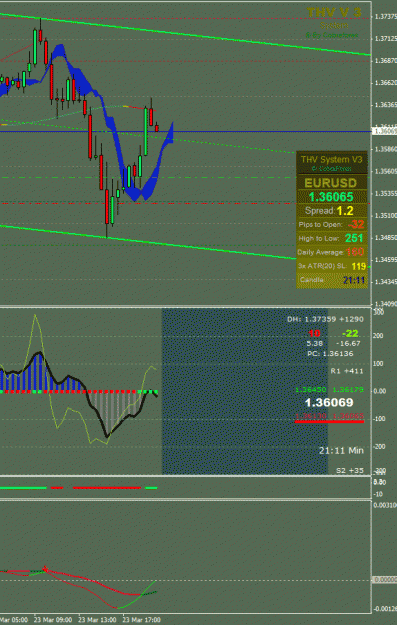397x625 pixels.
Task: Click the 1.34850 price scale label
Action: point(386,238)
